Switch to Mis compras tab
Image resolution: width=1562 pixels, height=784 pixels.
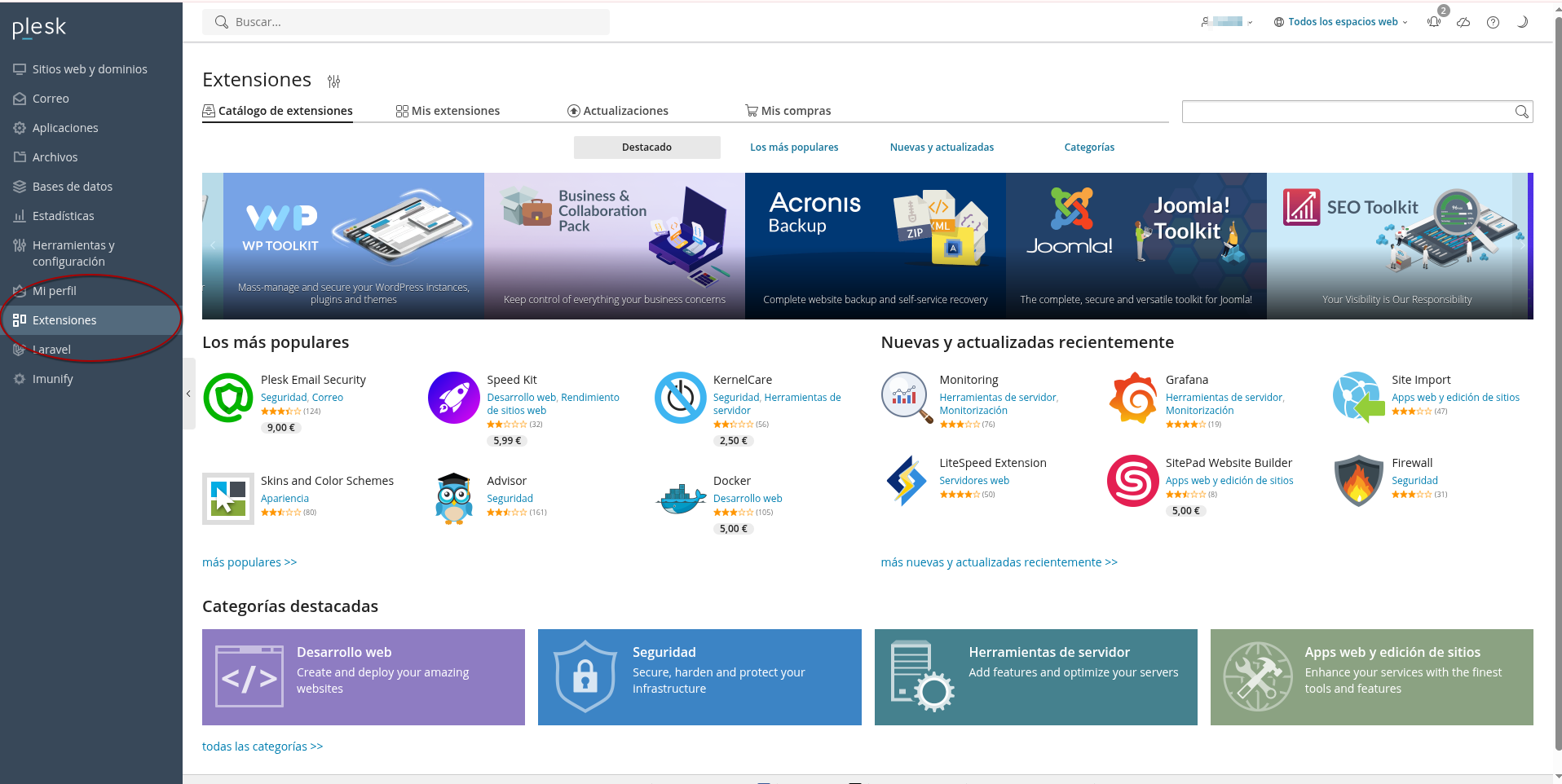click(x=788, y=111)
